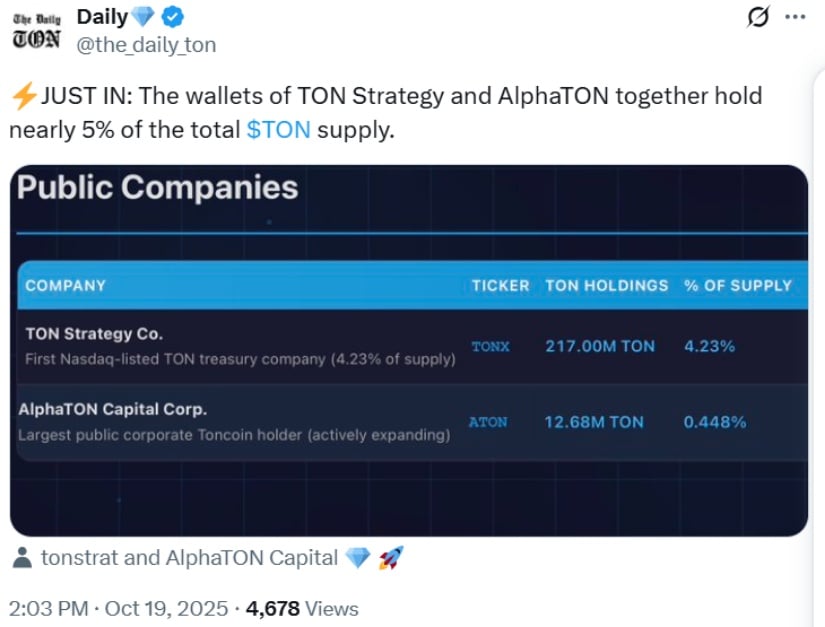Image resolution: width=825 pixels, height=627 pixels.
Task: Click the $TON cashtag link
Action: tap(278, 130)
